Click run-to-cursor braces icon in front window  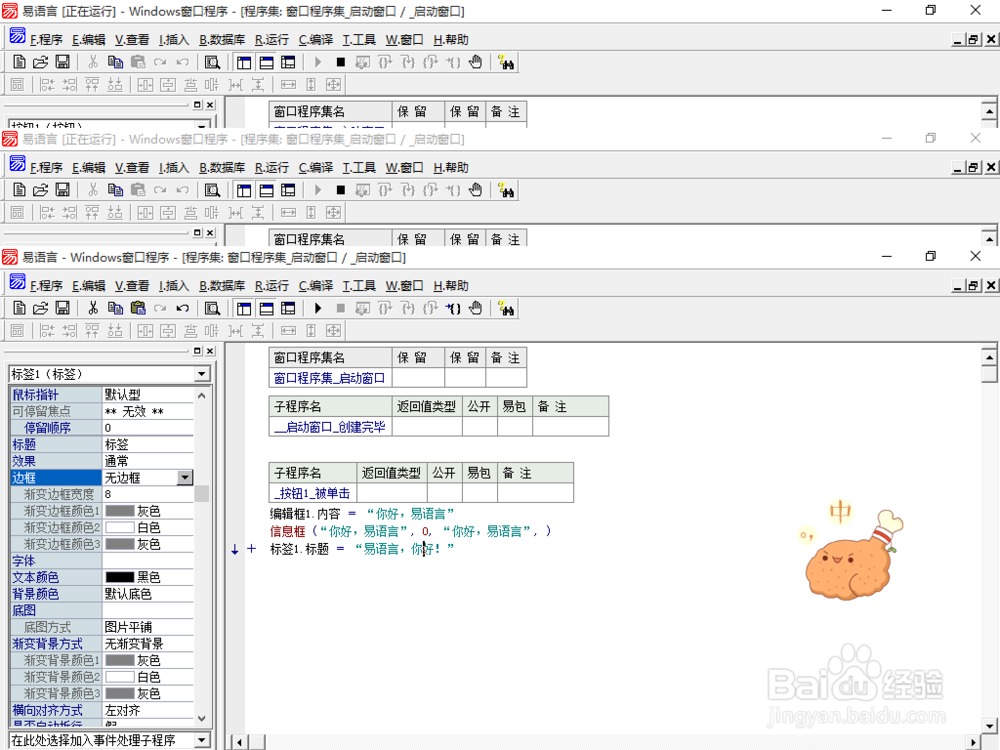[453, 309]
